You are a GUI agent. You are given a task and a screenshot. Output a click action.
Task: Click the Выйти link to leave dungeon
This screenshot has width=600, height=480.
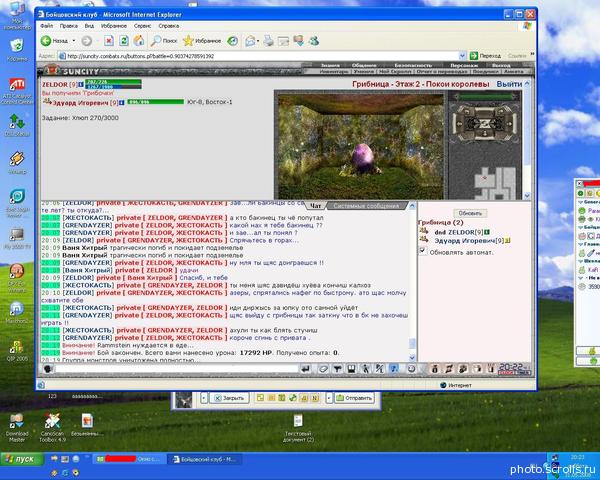point(509,84)
